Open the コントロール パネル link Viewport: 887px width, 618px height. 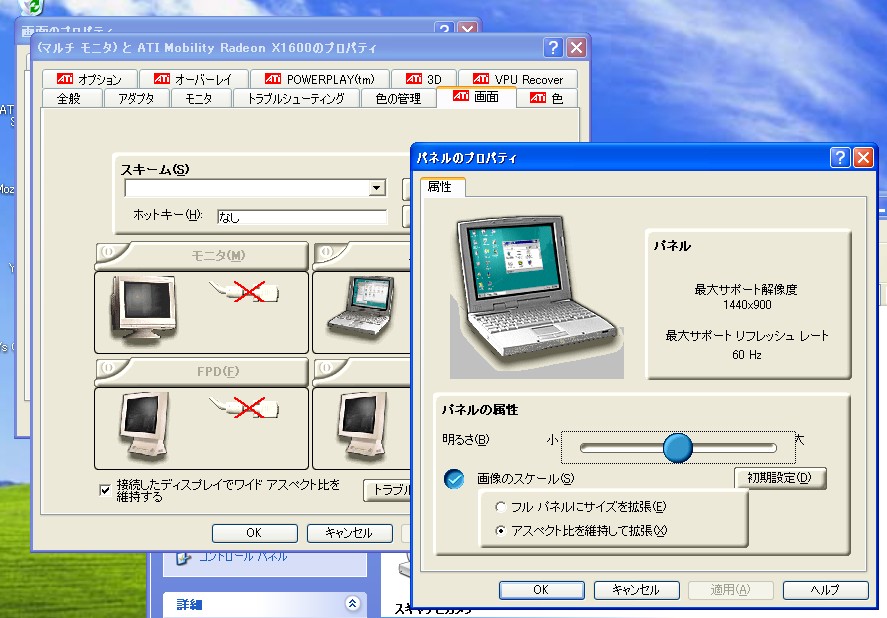click(243, 557)
